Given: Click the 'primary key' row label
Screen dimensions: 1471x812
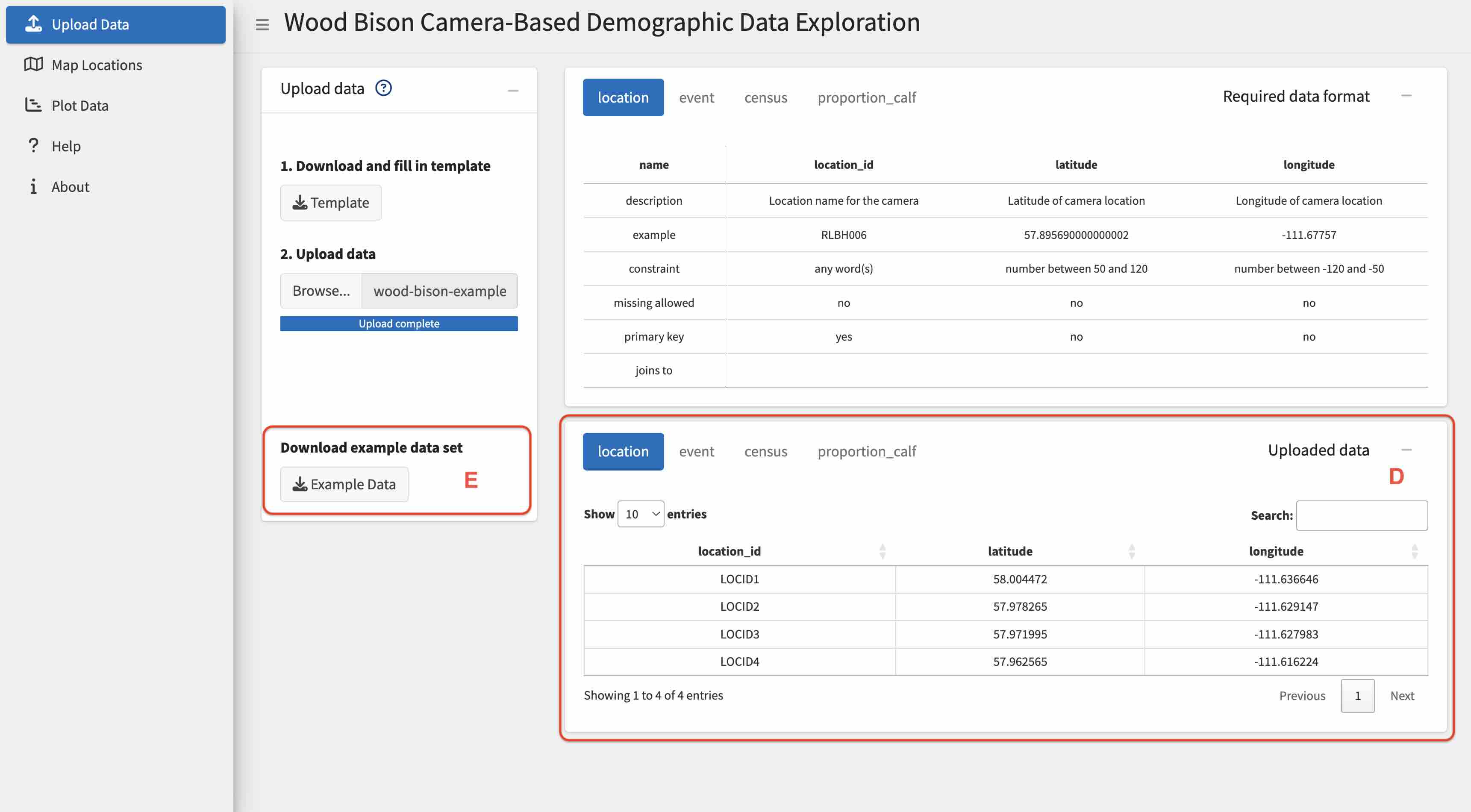Looking at the screenshot, I should click(x=654, y=336).
